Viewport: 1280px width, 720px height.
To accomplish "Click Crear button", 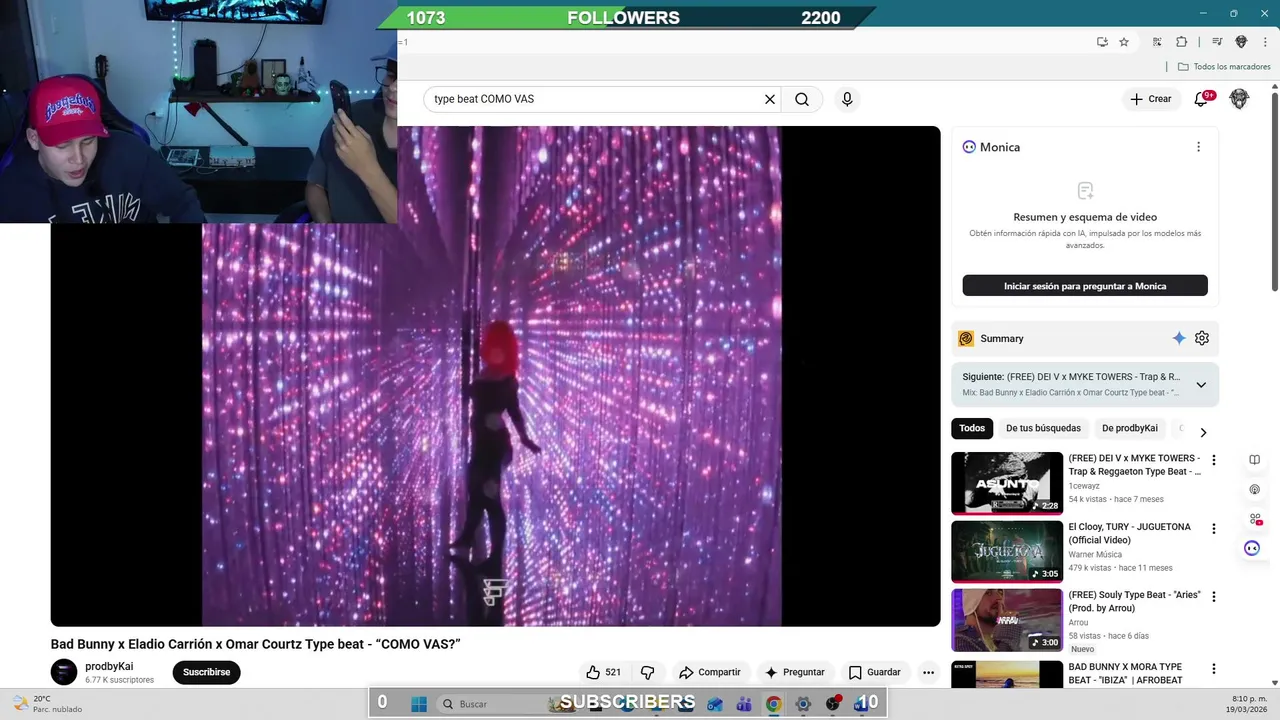I will coord(1151,99).
